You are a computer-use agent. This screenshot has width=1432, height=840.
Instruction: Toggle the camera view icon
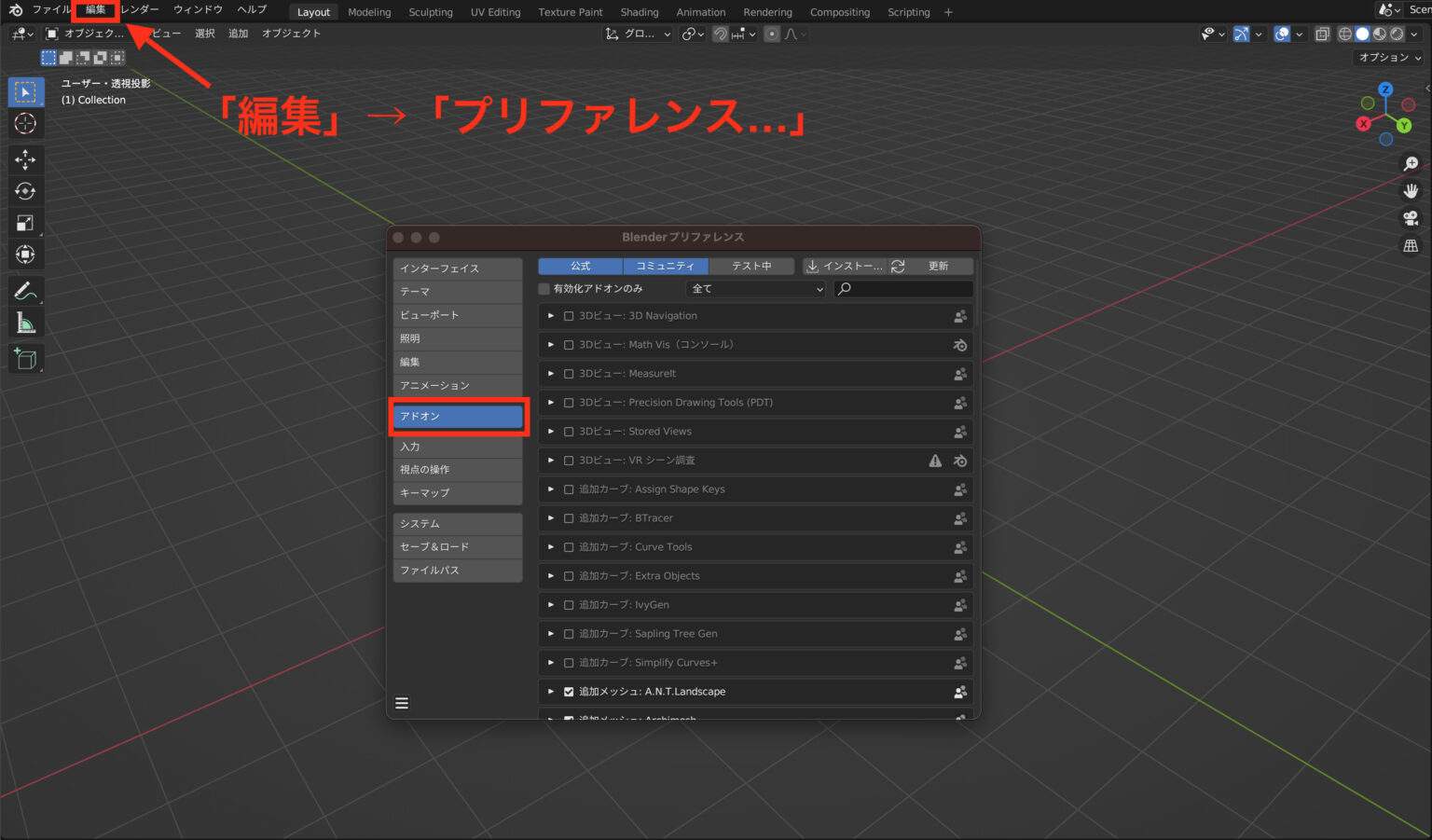click(1411, 218)
